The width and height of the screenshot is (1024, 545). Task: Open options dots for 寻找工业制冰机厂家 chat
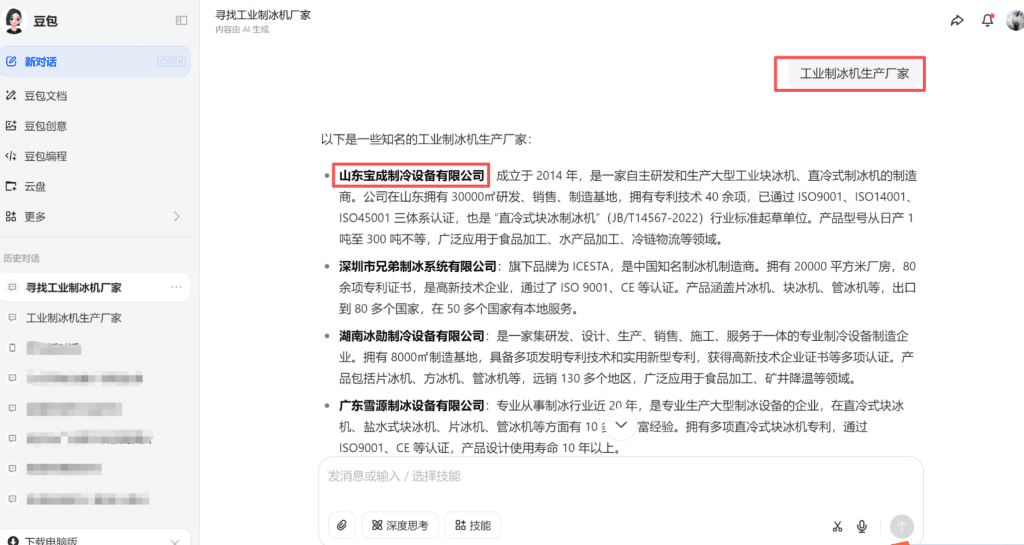176,287
